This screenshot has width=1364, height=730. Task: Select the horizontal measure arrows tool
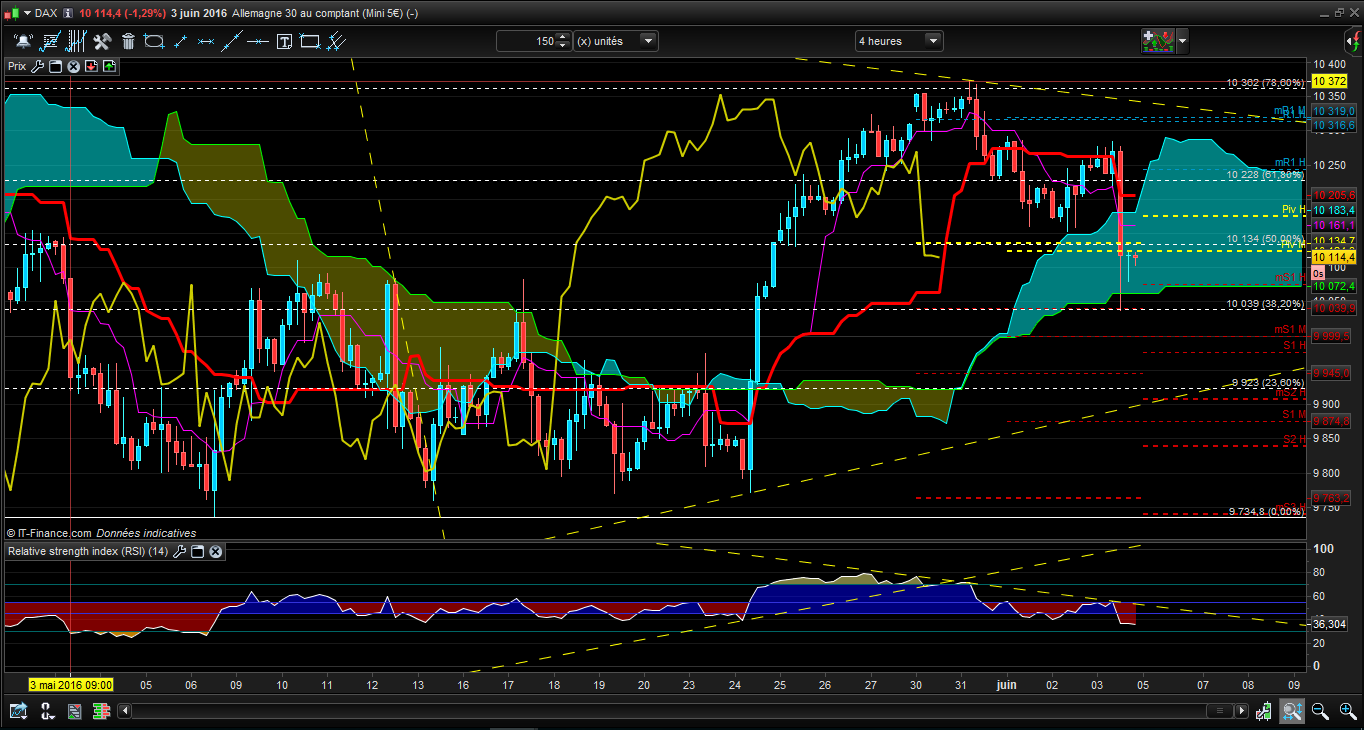206,41
